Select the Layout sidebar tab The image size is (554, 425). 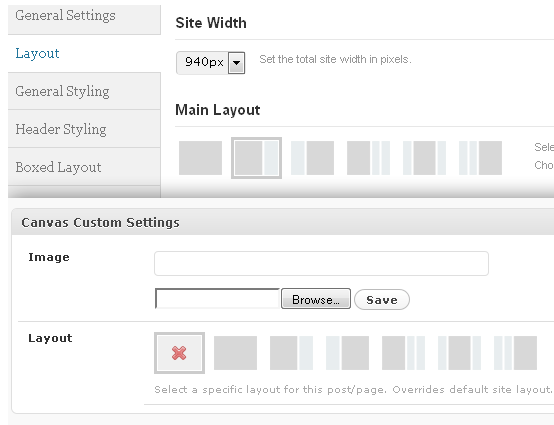84,54
